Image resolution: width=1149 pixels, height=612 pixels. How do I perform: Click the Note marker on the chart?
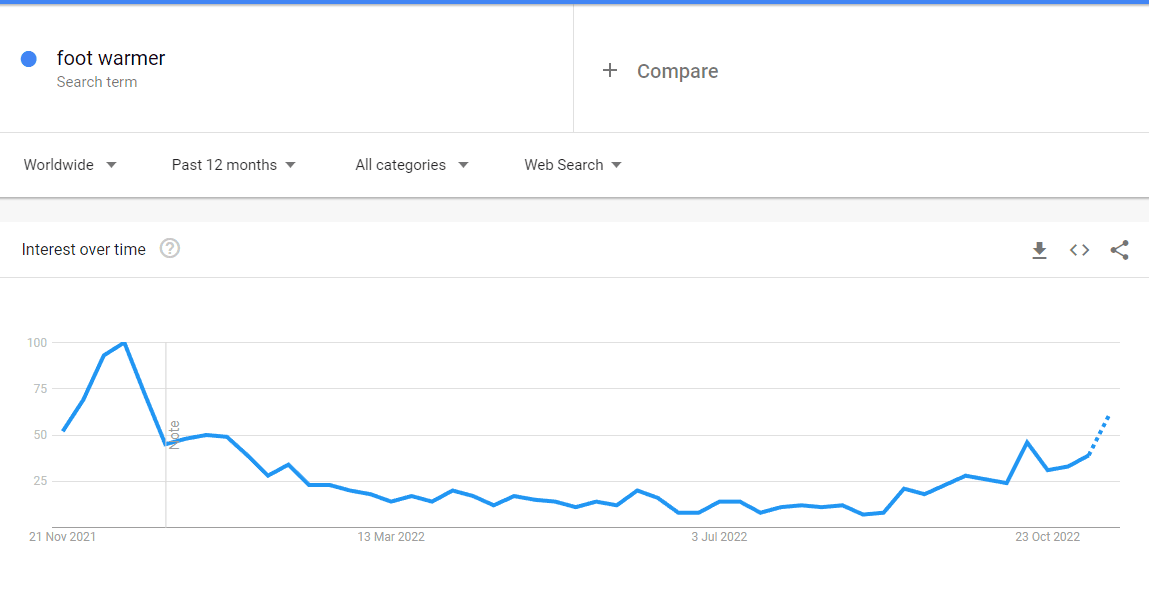(174, 435)
